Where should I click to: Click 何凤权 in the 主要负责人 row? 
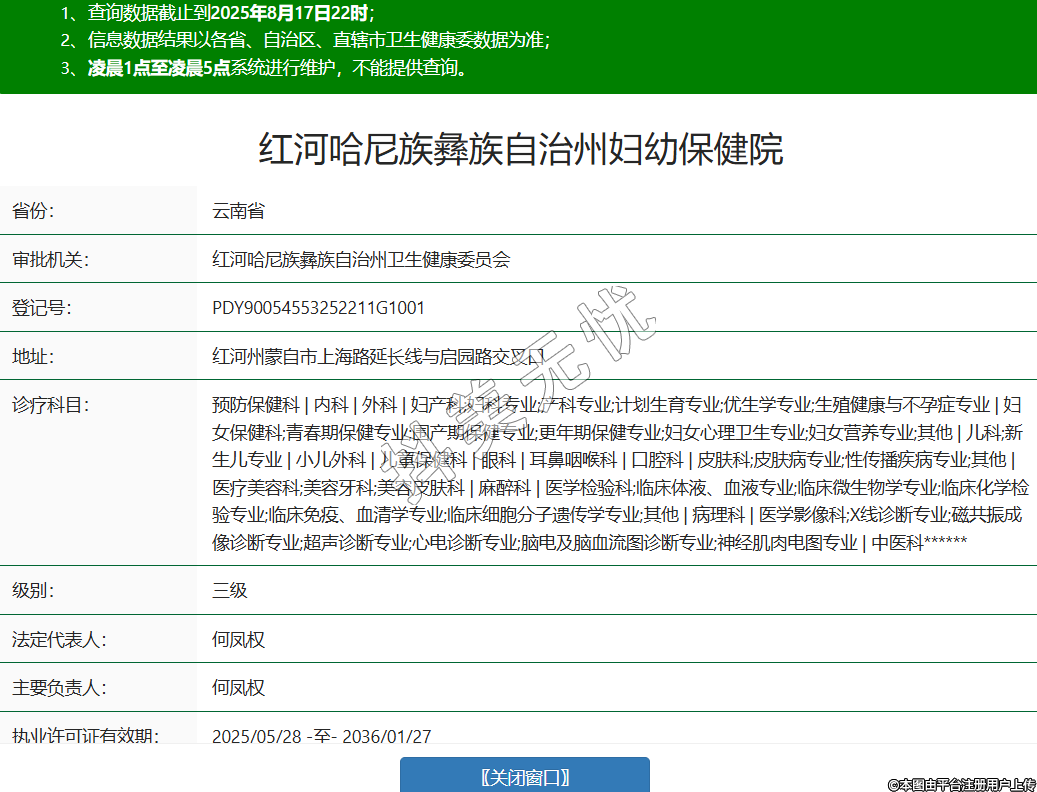tap(238, 688)
